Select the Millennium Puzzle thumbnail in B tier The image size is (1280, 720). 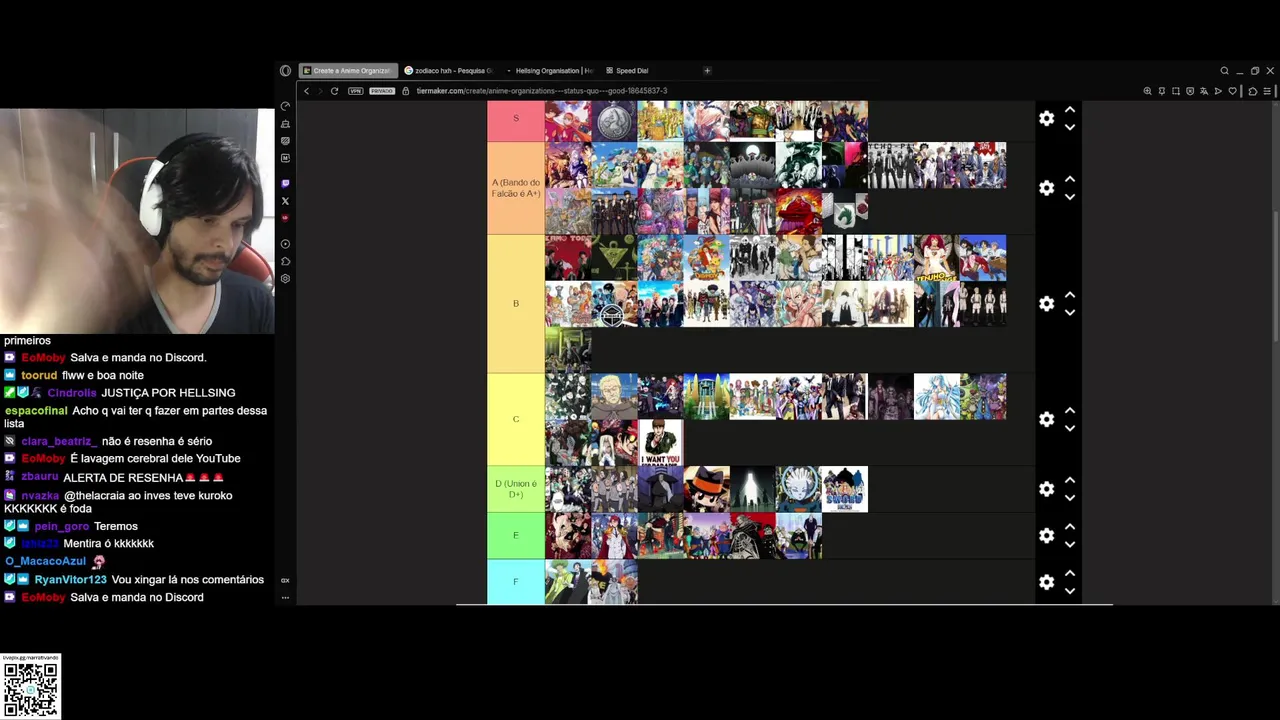click(614, 258)
